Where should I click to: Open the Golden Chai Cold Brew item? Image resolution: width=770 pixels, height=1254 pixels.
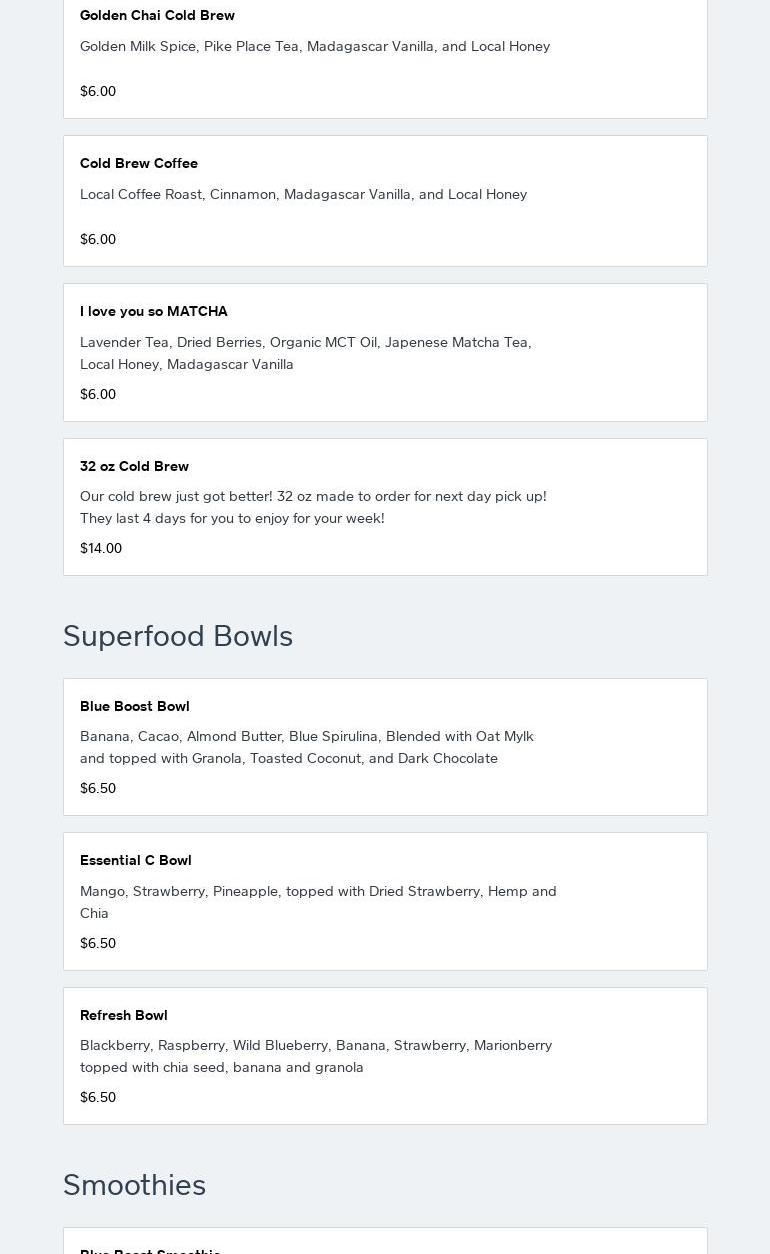coord(157,15)
